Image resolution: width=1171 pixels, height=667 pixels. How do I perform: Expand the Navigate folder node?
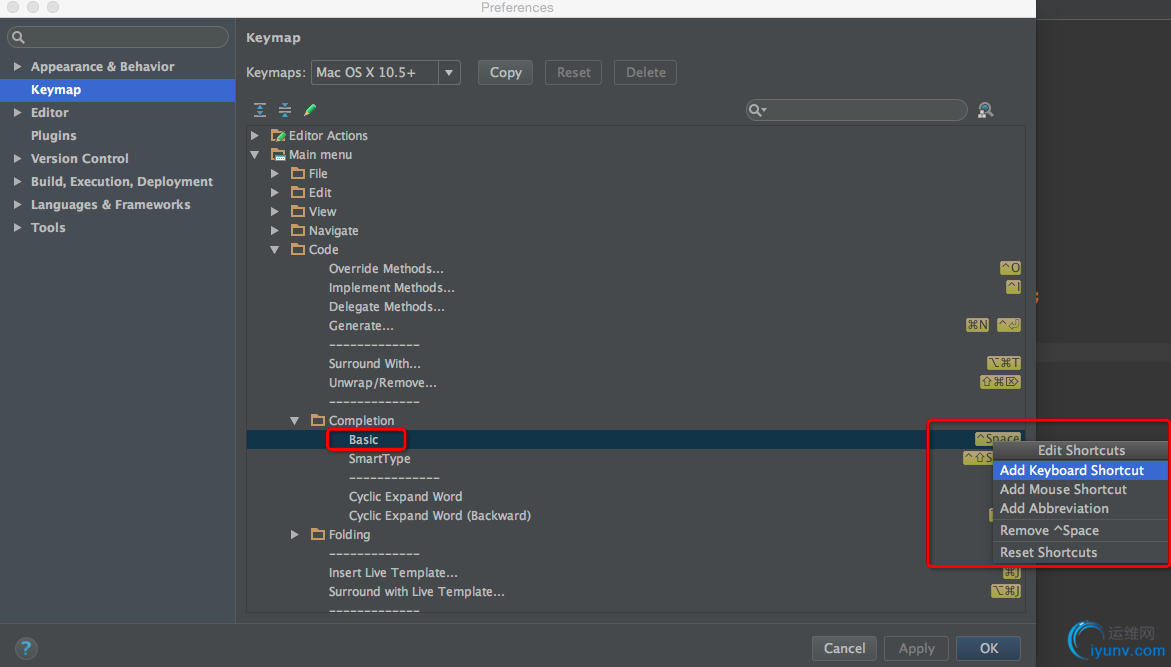[275, 230]
